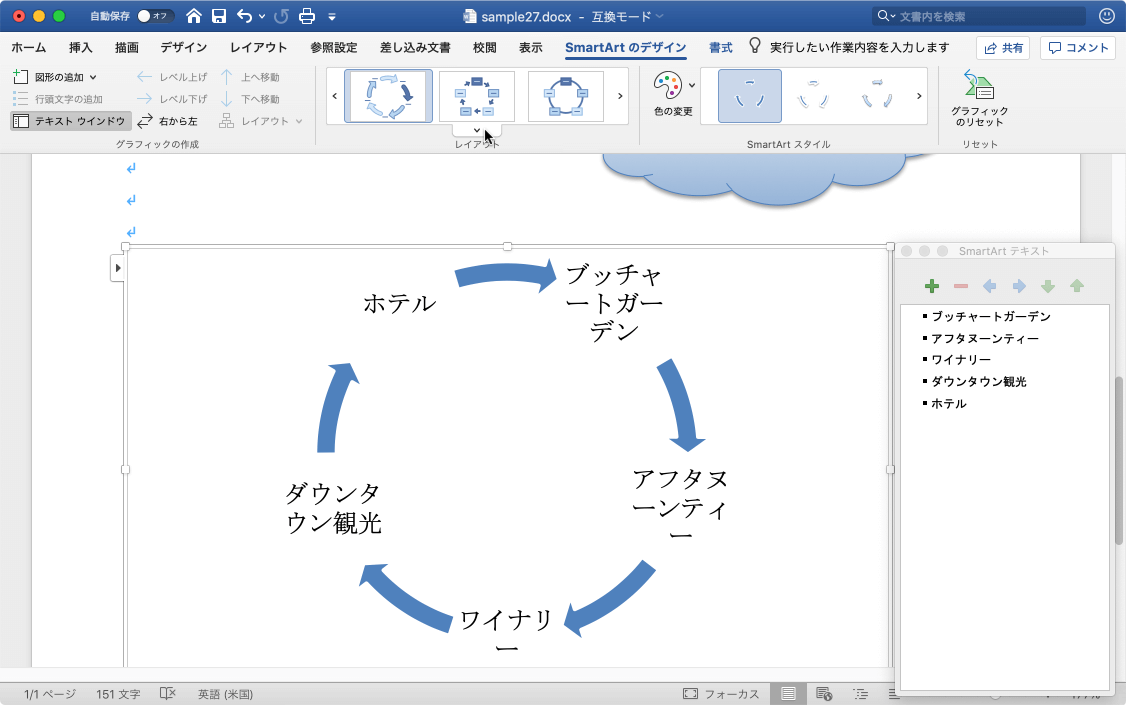1126x705 pixels.
Task: Toggle the テキスト ウインドウ button
Action: click(x=70, y=121)
